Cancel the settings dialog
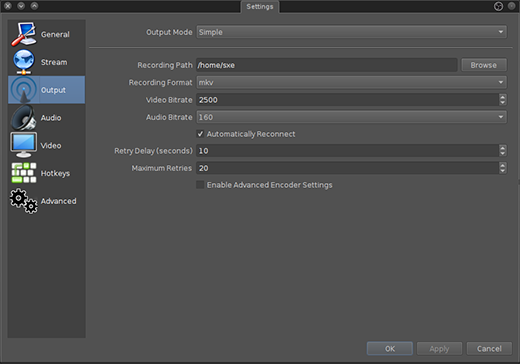This screenshot has height=364, width=520. click(x=489, y=349)
